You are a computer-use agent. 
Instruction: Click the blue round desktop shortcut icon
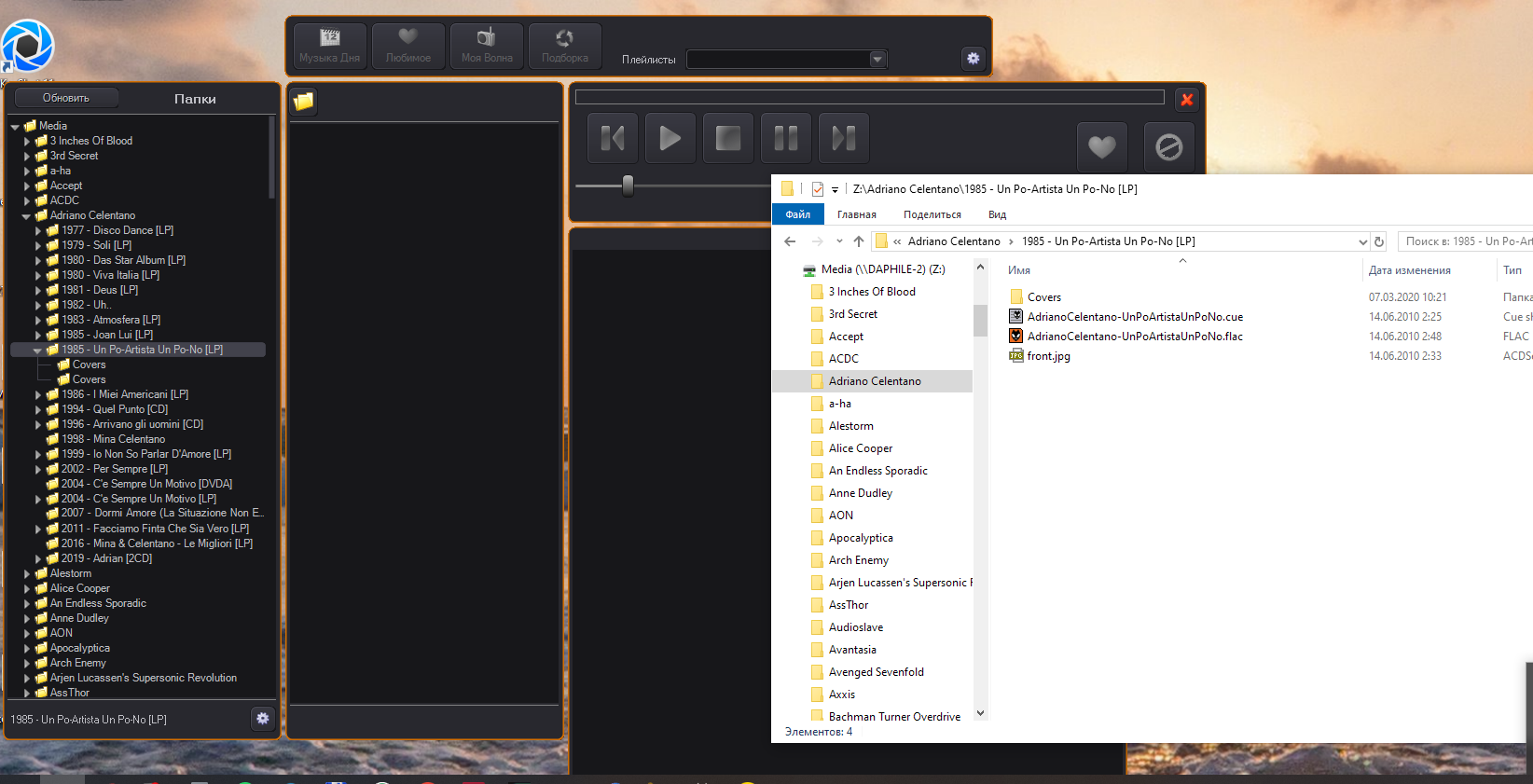coord(28,45)
